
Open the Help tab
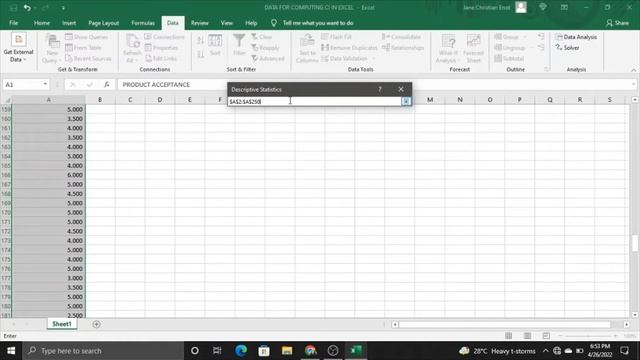click(x=251, y=23)
